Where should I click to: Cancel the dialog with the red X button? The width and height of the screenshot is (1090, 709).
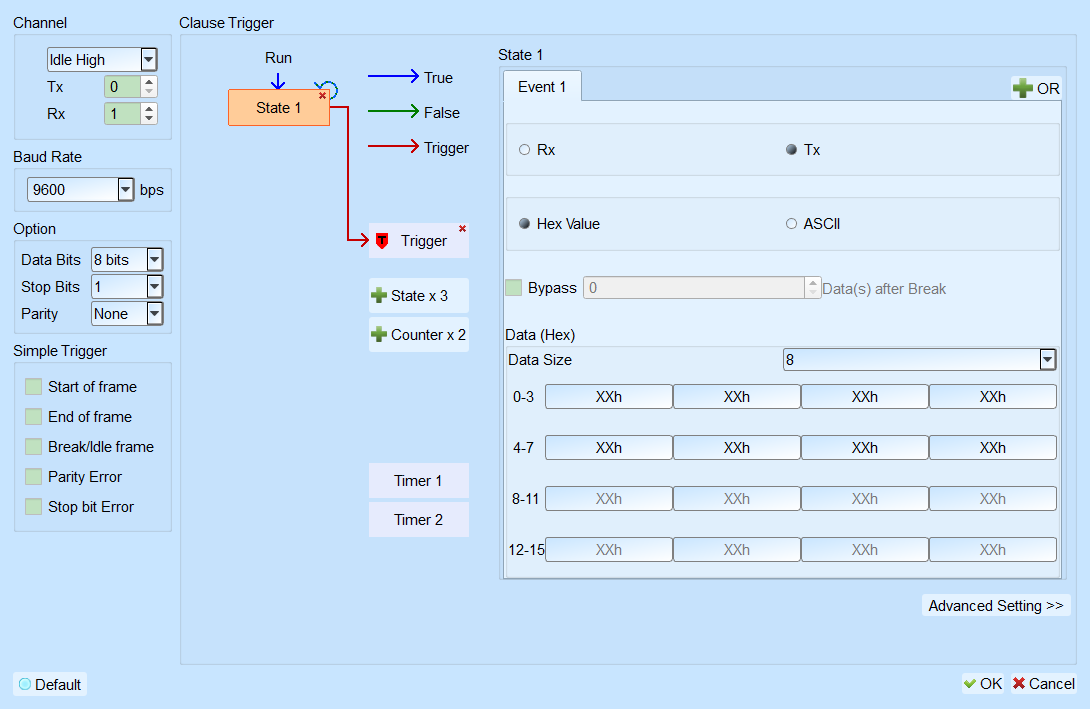tap(1044, 684)
